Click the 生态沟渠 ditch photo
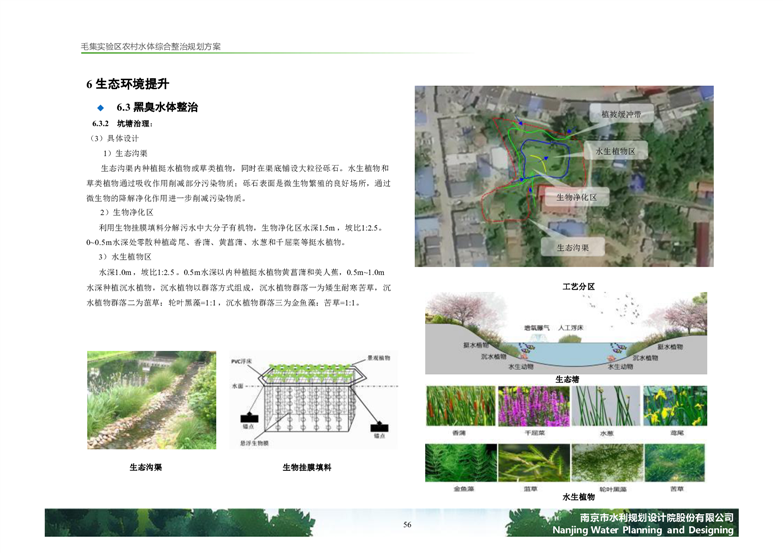The height and width of the screenshot is (553, 783). (150, 399)
